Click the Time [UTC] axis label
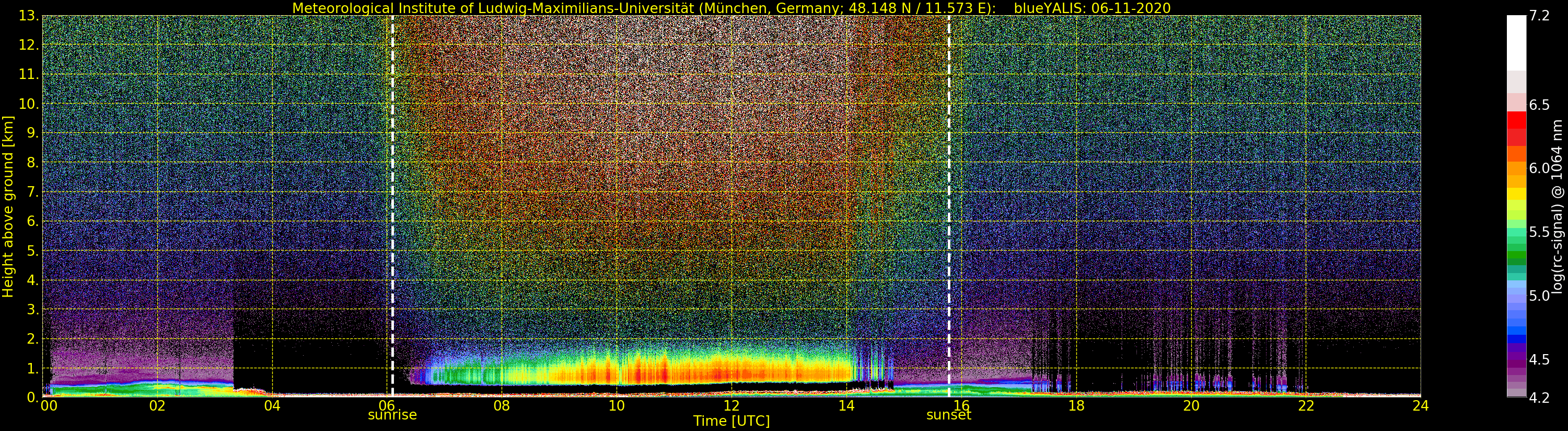Viewport: 1568px width, 431px height. [x=731, y=421]
